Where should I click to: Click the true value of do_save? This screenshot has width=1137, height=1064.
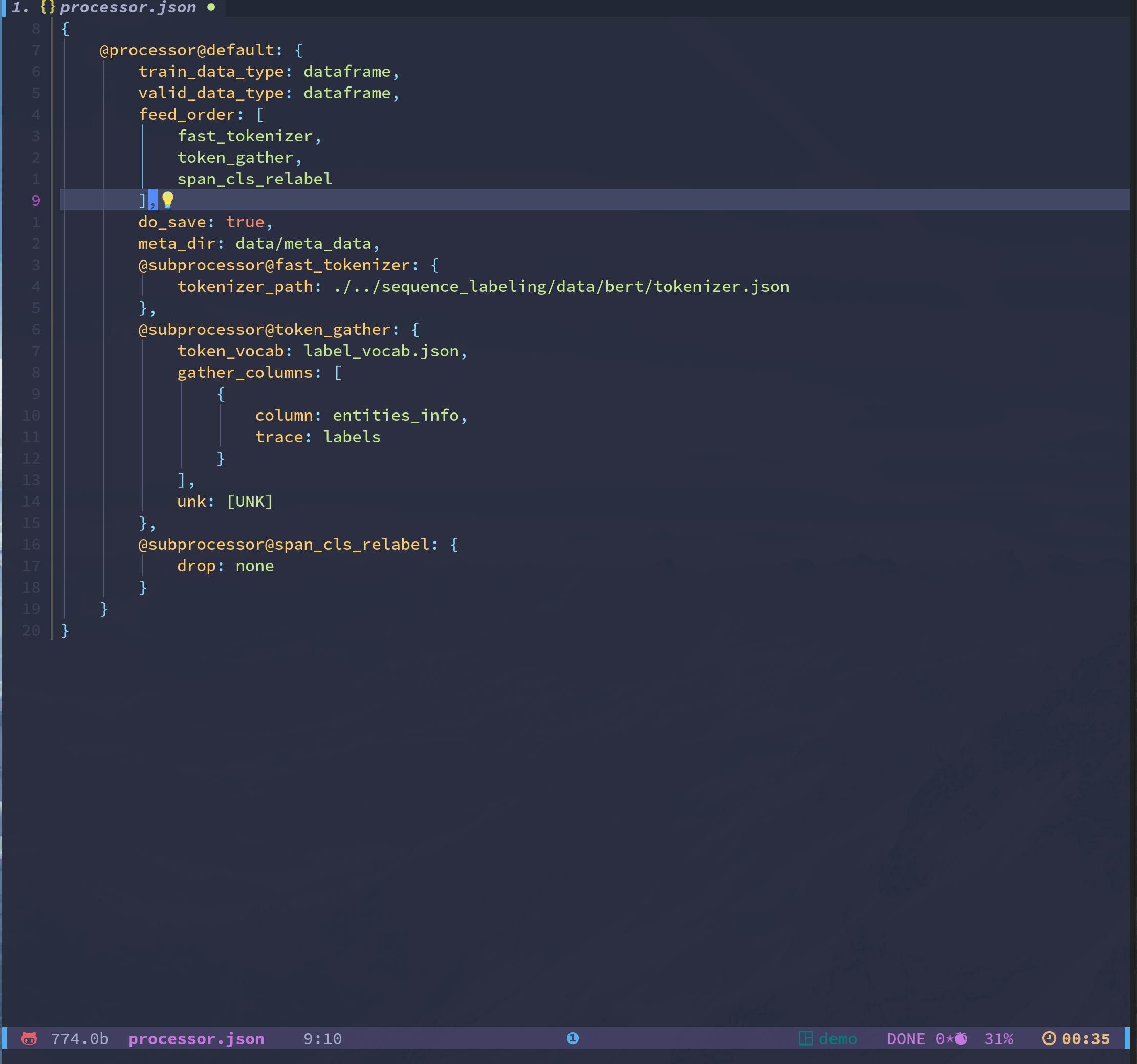[245, 222]
